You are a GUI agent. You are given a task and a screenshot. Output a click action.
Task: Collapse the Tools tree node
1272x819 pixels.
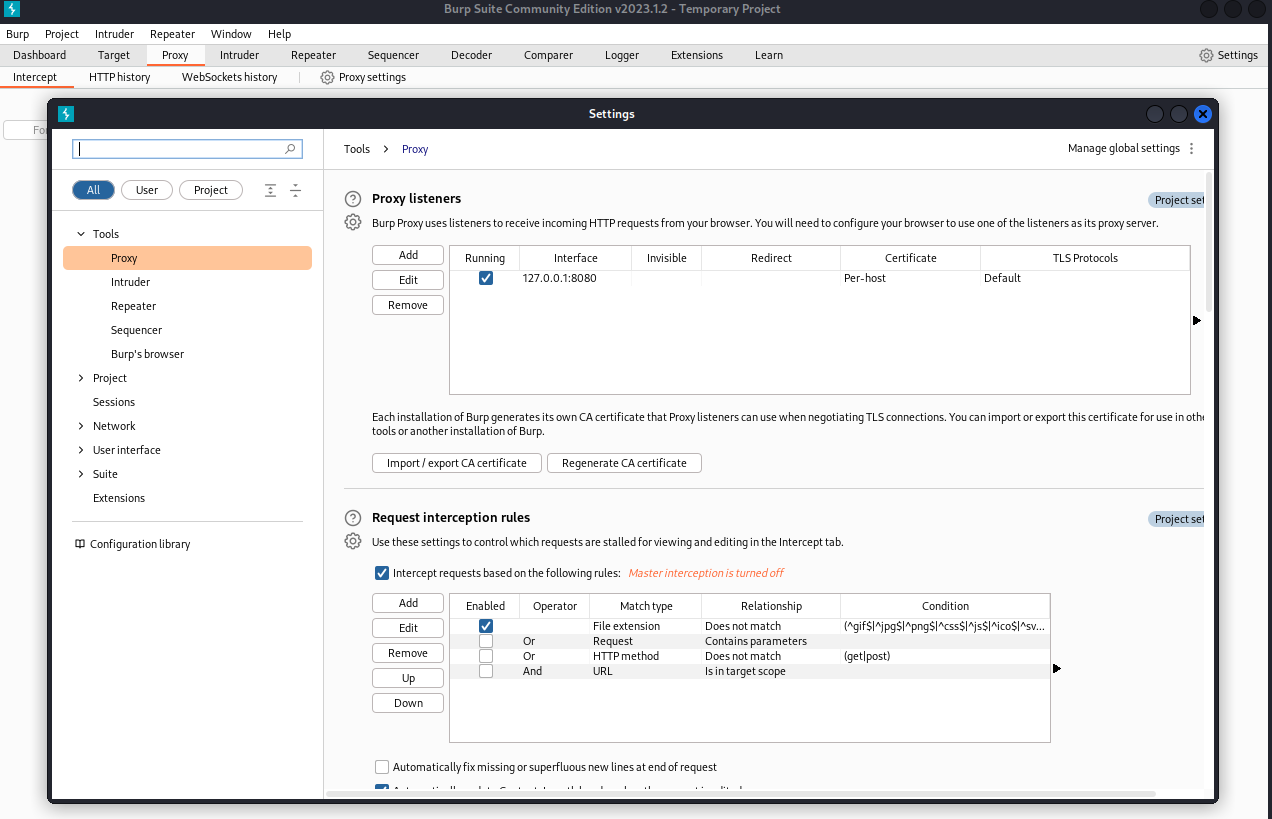point(81,234)
